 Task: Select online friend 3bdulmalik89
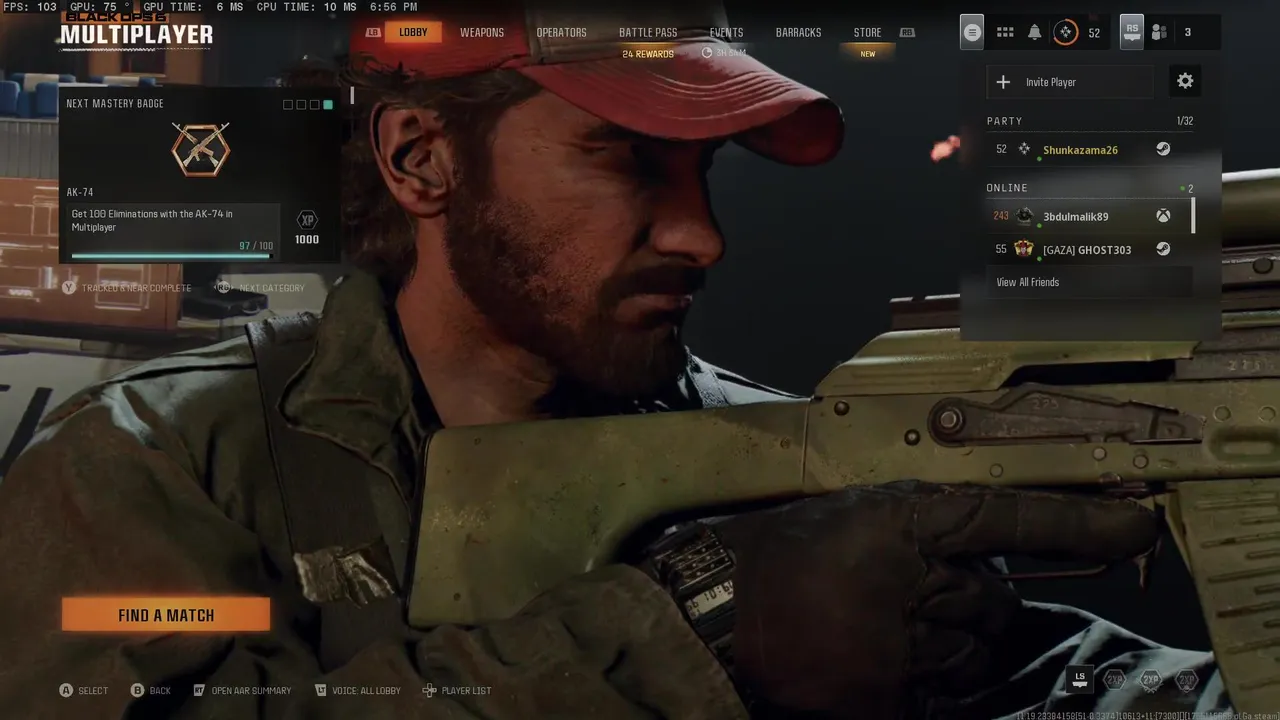[1088, 216]
